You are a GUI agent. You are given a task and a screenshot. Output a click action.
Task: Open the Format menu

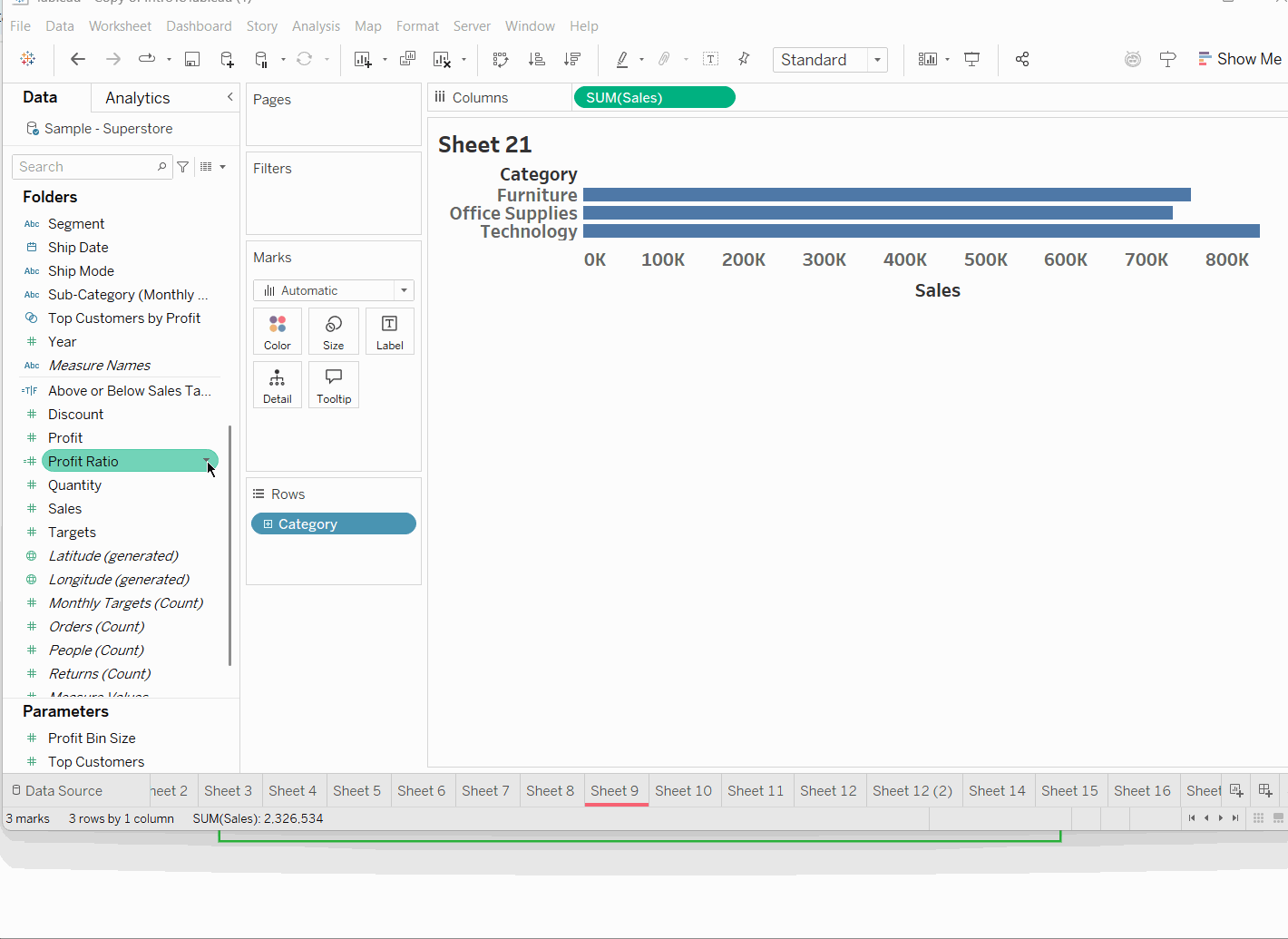click(x=417, y=26)
